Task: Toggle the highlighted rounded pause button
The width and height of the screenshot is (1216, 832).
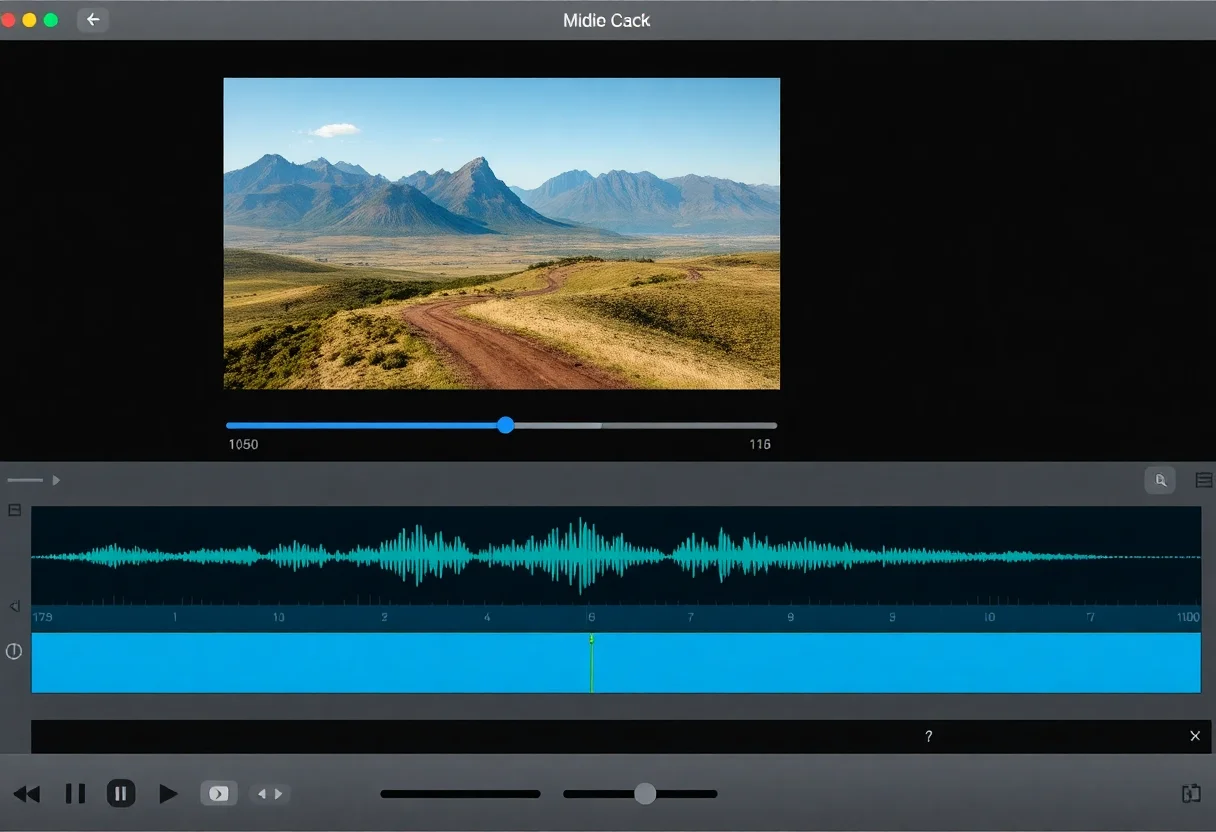Action: point(121,794)
